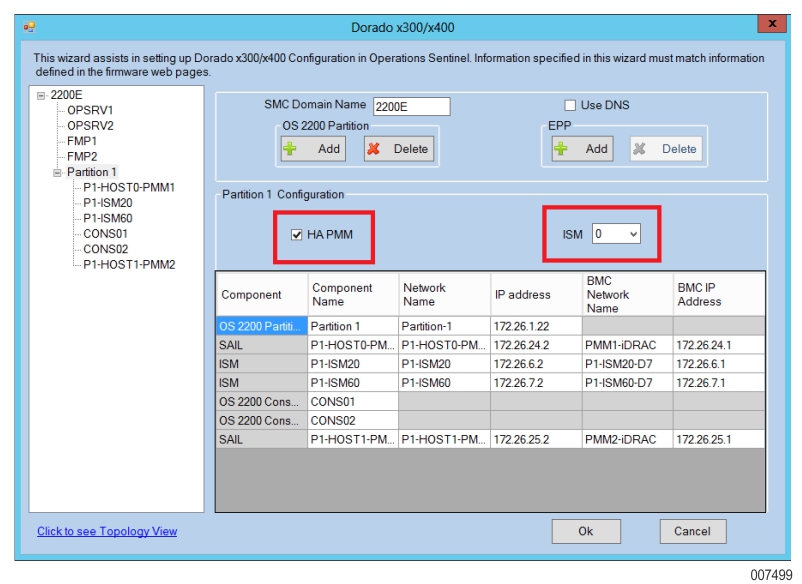Click the BMC IP cell 172.26.7.1
The height and width of the screenshot is (584, 802).
pos(719,383)
